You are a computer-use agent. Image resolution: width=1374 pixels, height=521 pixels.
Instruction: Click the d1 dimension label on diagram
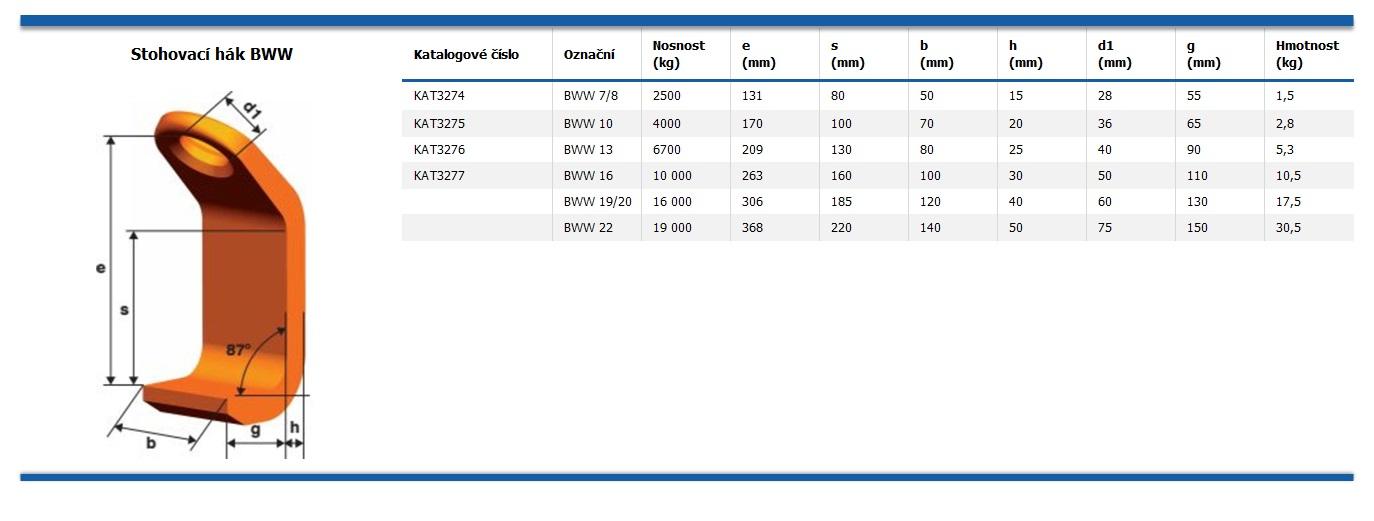click(252, 111)
